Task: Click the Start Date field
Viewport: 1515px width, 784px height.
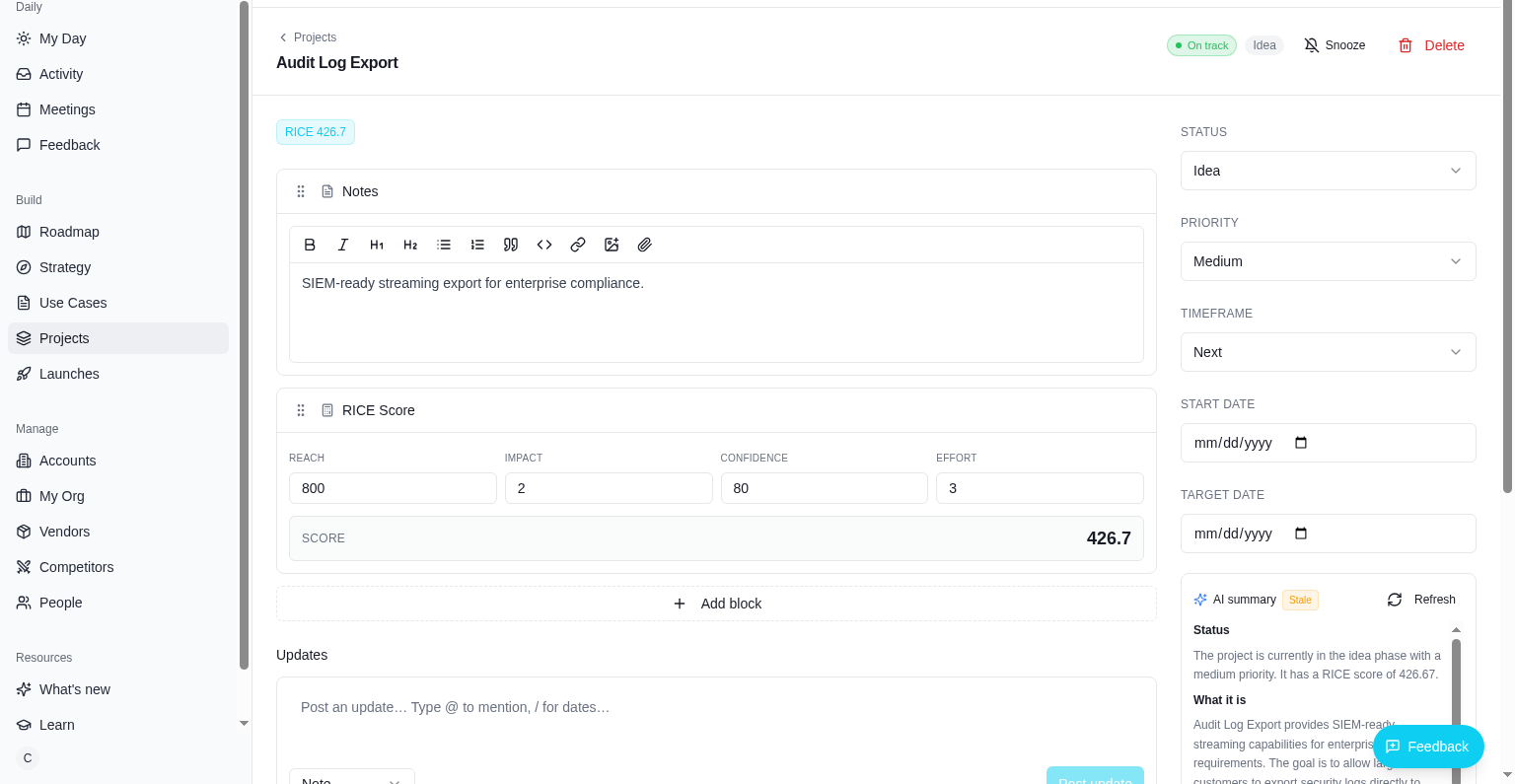Action: pyautogui.click(x=1328, y=443)
